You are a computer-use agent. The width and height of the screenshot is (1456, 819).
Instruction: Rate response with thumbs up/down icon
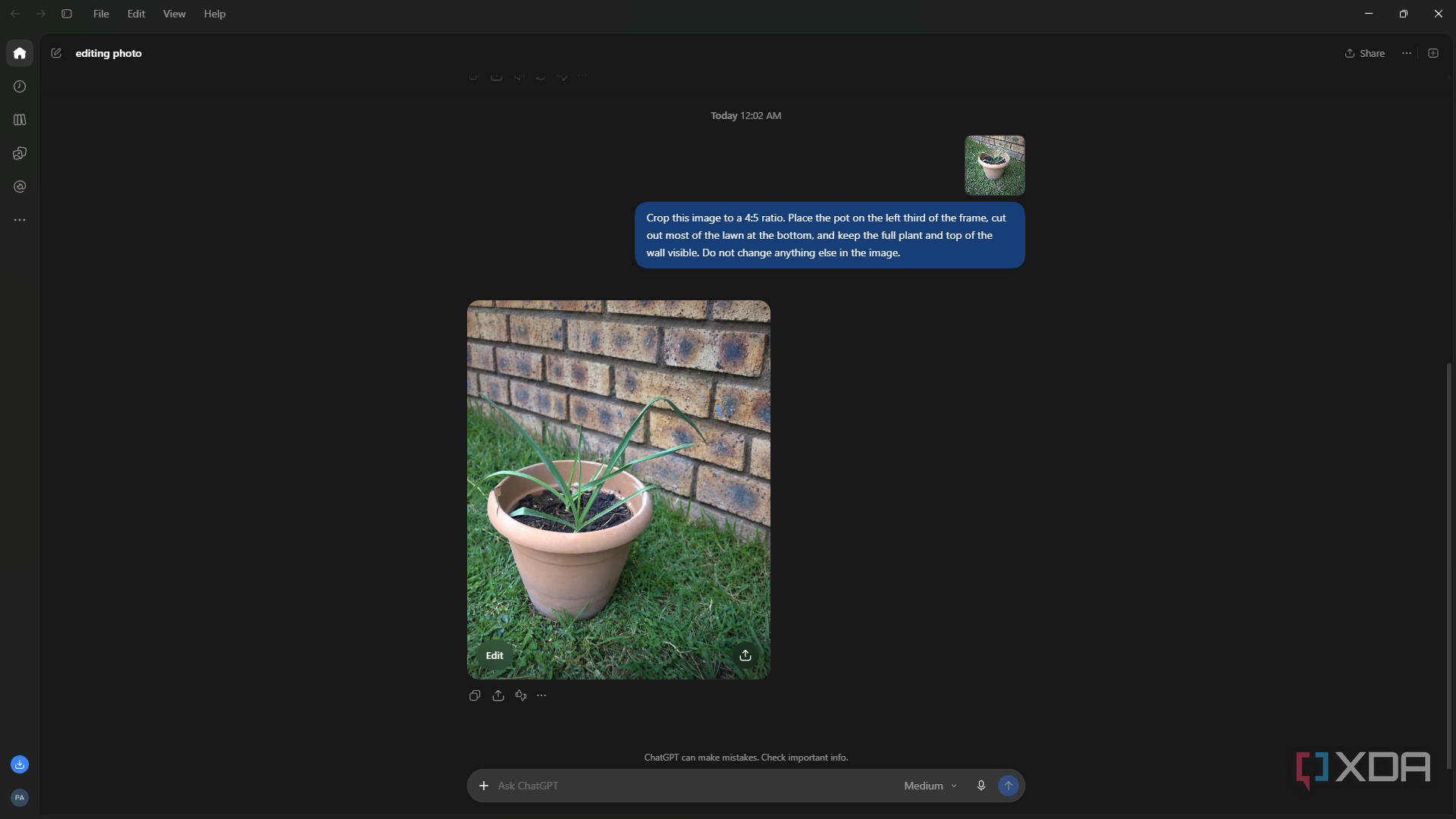(x=521, y=695)
